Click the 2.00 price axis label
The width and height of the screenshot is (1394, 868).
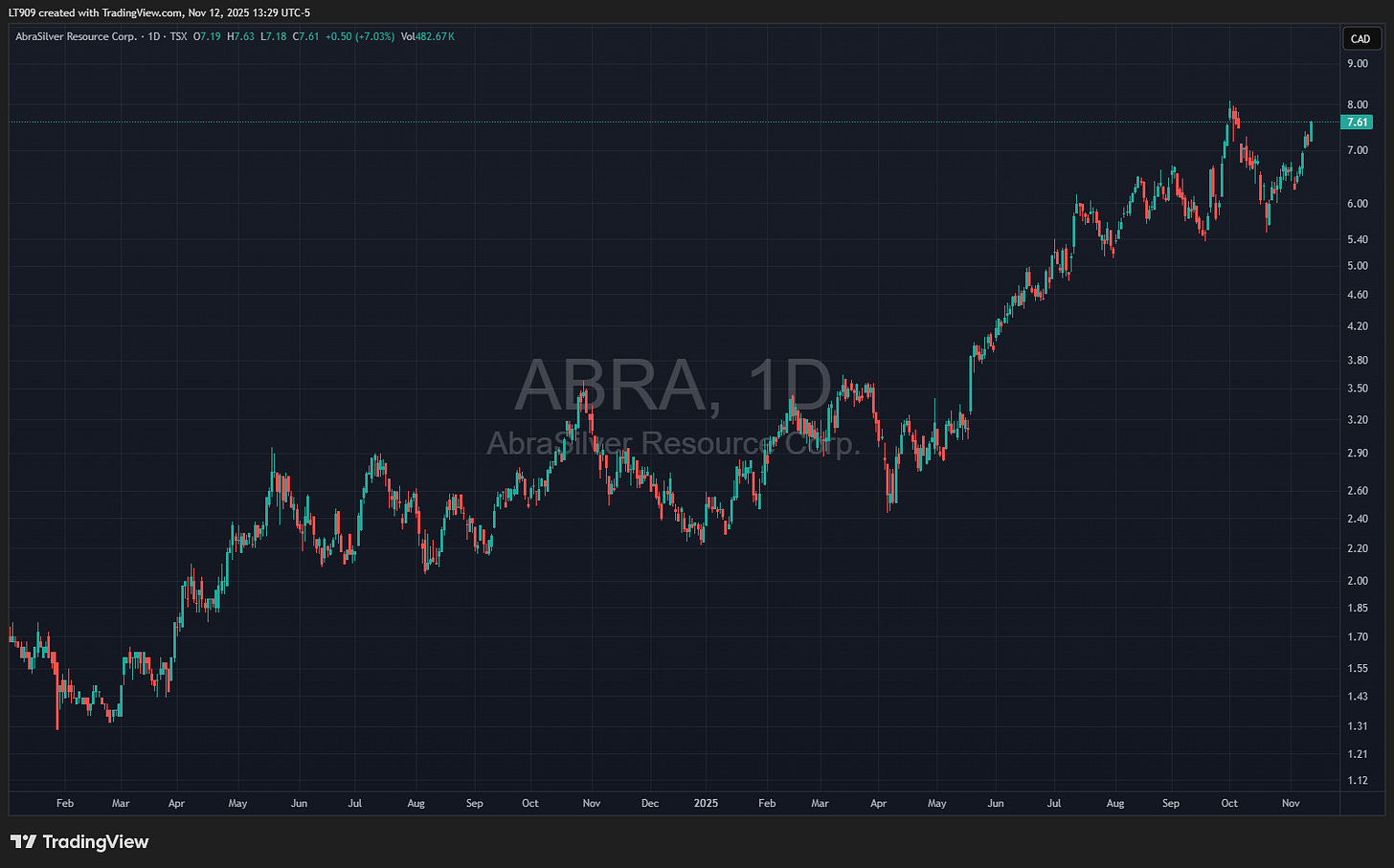1358,581
